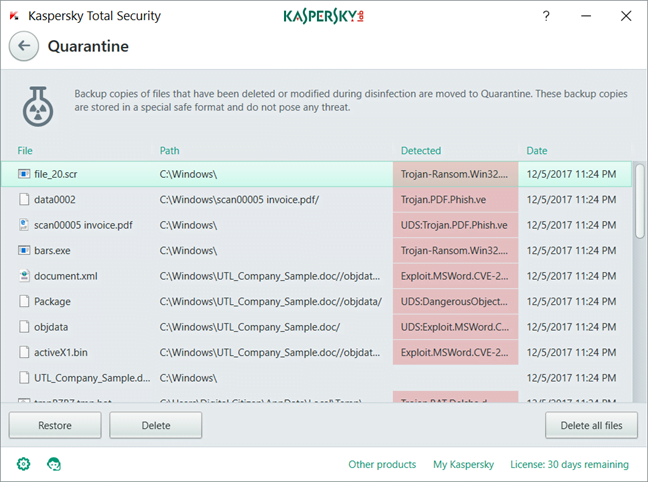Click the file_20.scr file icon

24,174
